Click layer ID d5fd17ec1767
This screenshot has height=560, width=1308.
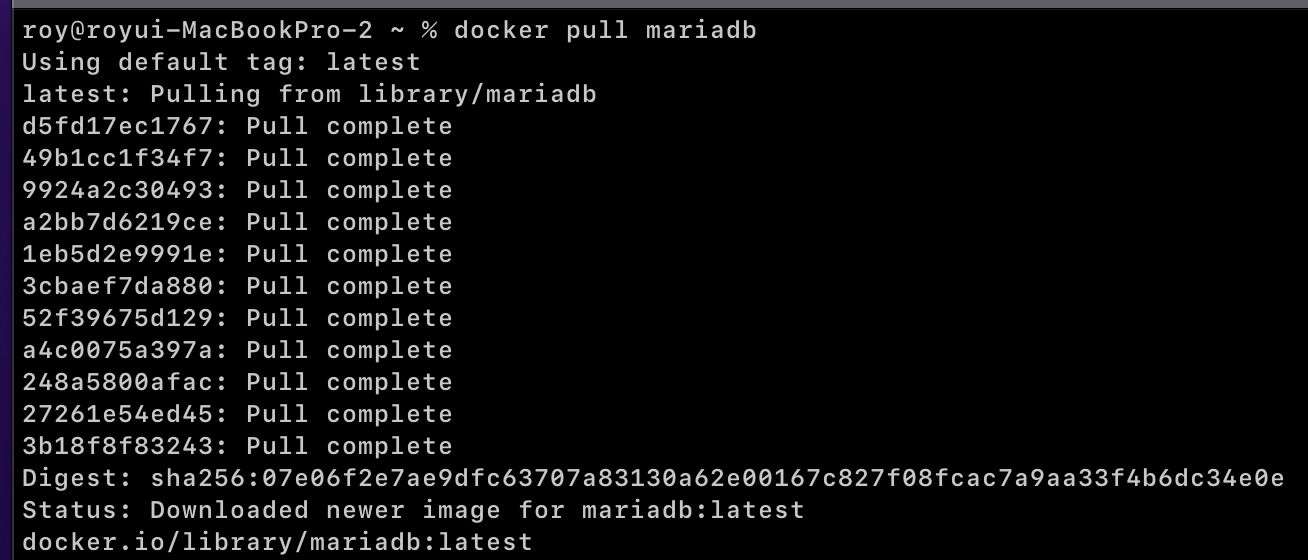coord(118,126)
